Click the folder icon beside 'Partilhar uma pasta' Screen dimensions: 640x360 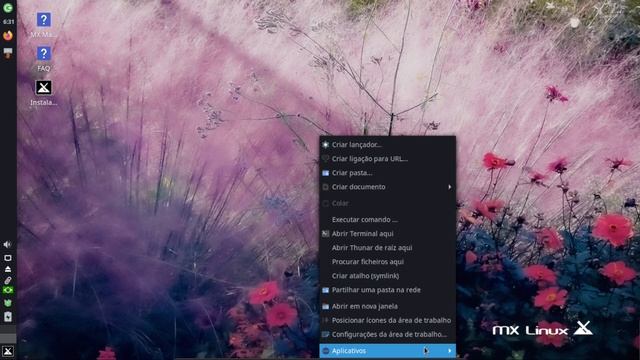tap(325, 290)
